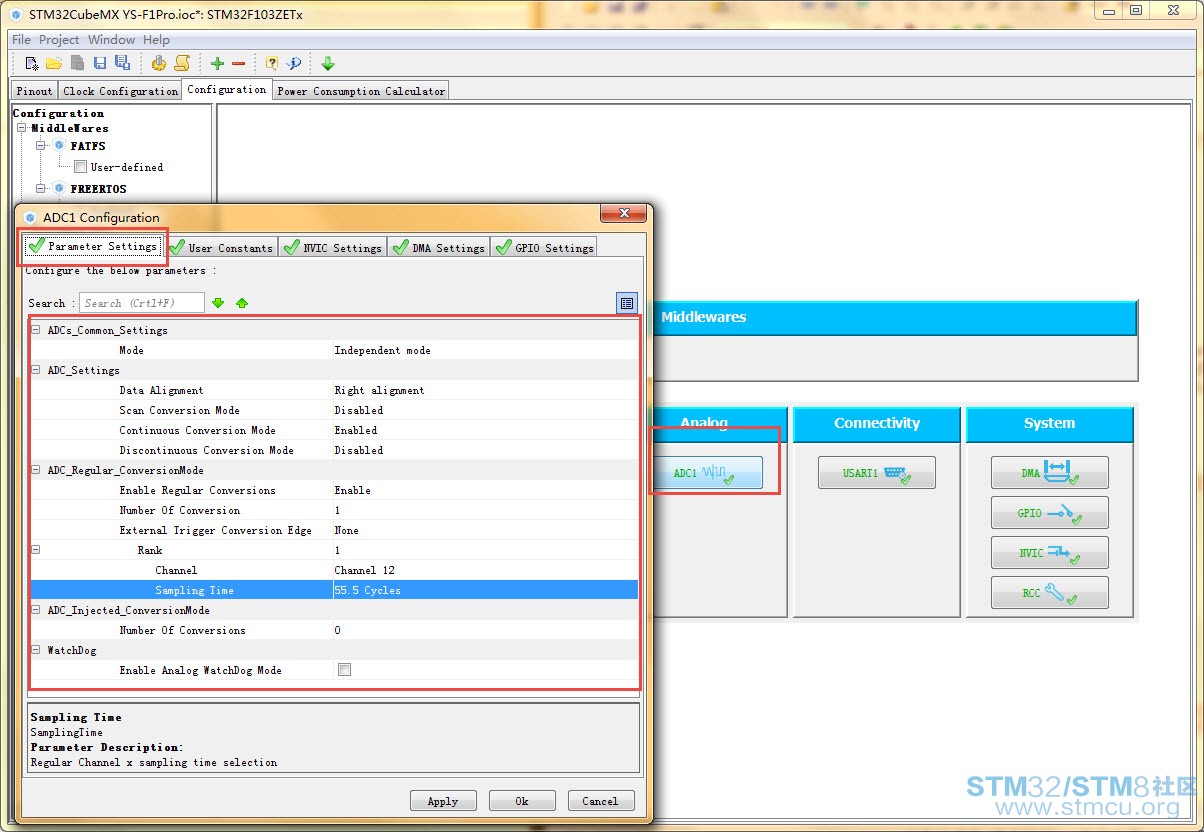Collapse the ADC_Regular_ConversionMode group
This screenshot has height=832, width=1204.
point(36,470)
